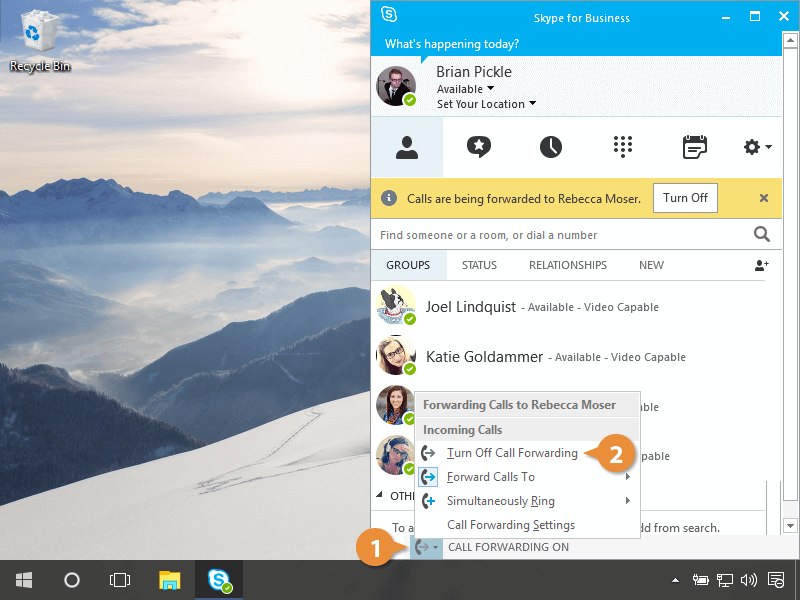Select Turn Off Call Forwarding menu item
The width and height of the screenshot is (800, 600).
(x=512, y=453)
